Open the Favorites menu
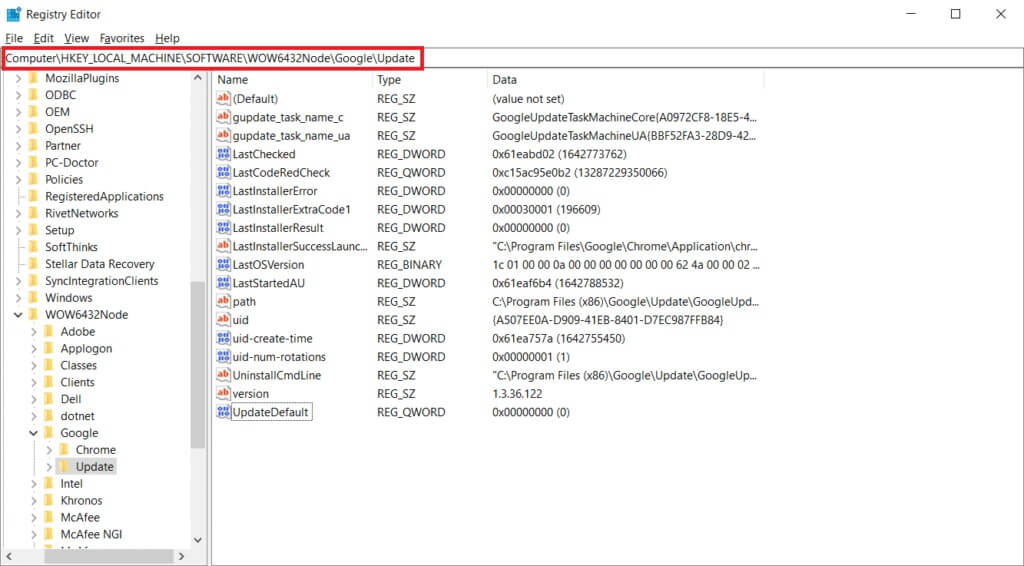Viewport: 1024px width, 566px height. 121,38
